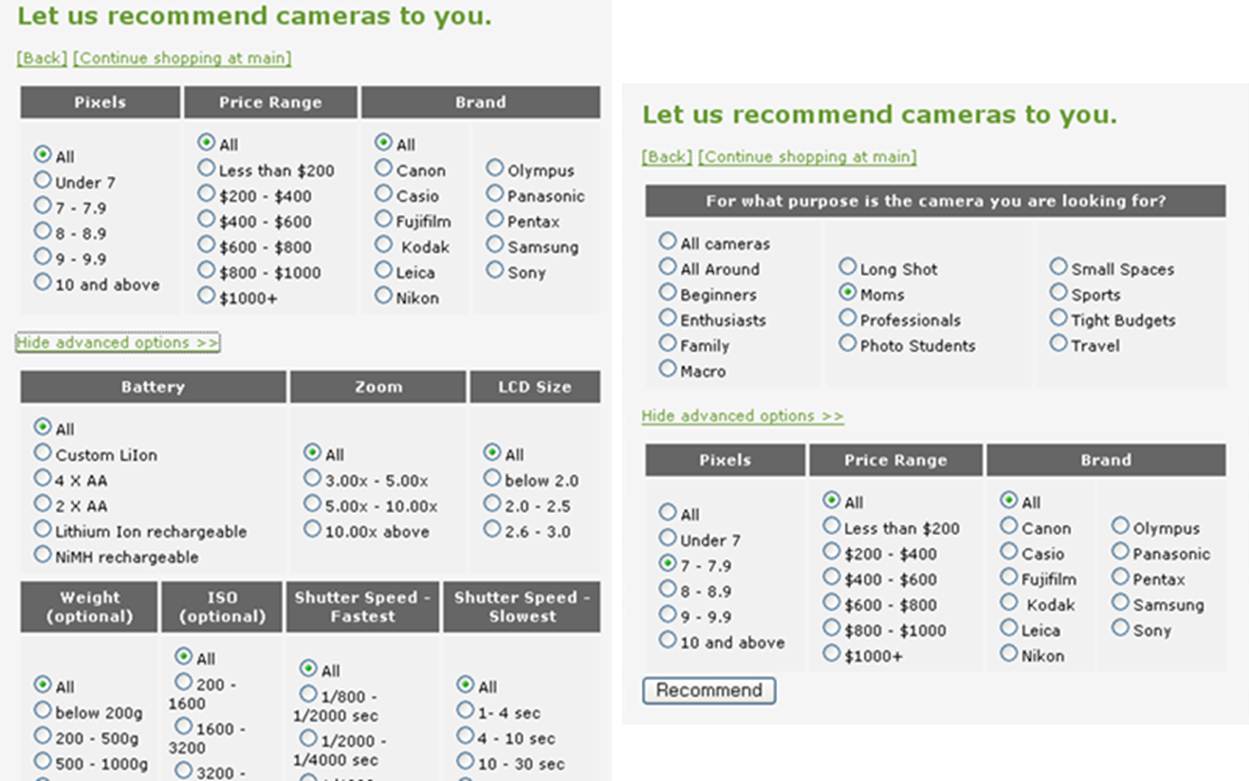Viewport: 1249px width, 781px height.
Task: Select zoom '5.00x - 10.00x' radio
Action: coord(312,503)
